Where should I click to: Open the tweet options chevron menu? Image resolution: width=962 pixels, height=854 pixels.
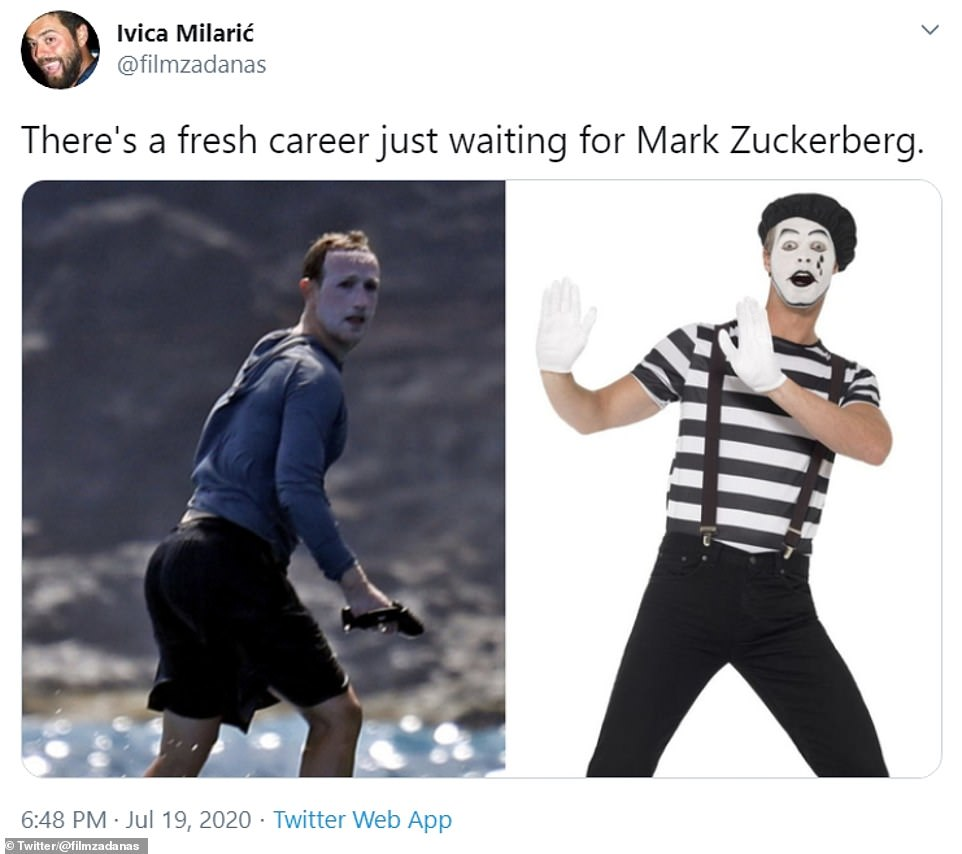coord(930,29)
